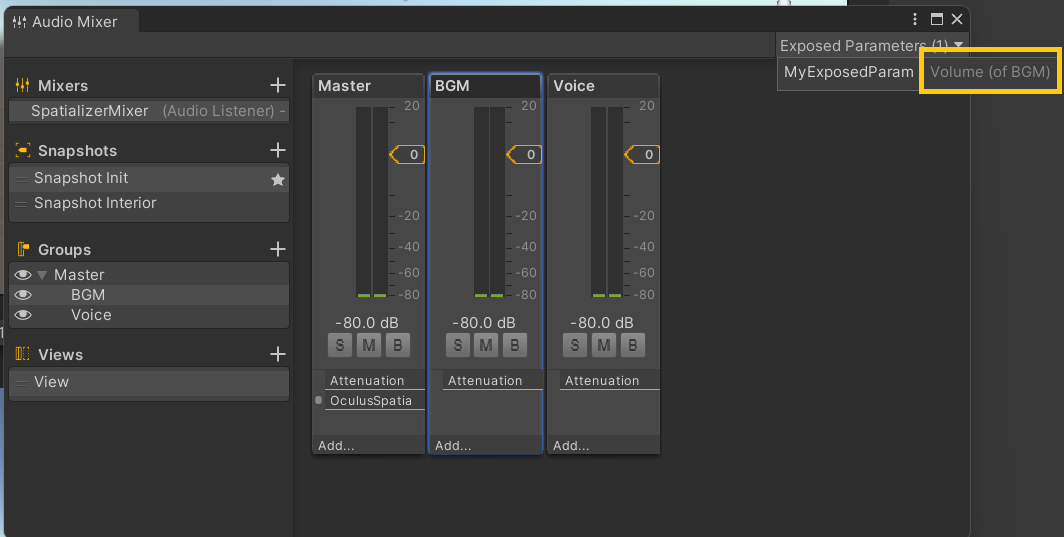Open the Audio Mixer three-dot options menu

[x=915, y=19]
